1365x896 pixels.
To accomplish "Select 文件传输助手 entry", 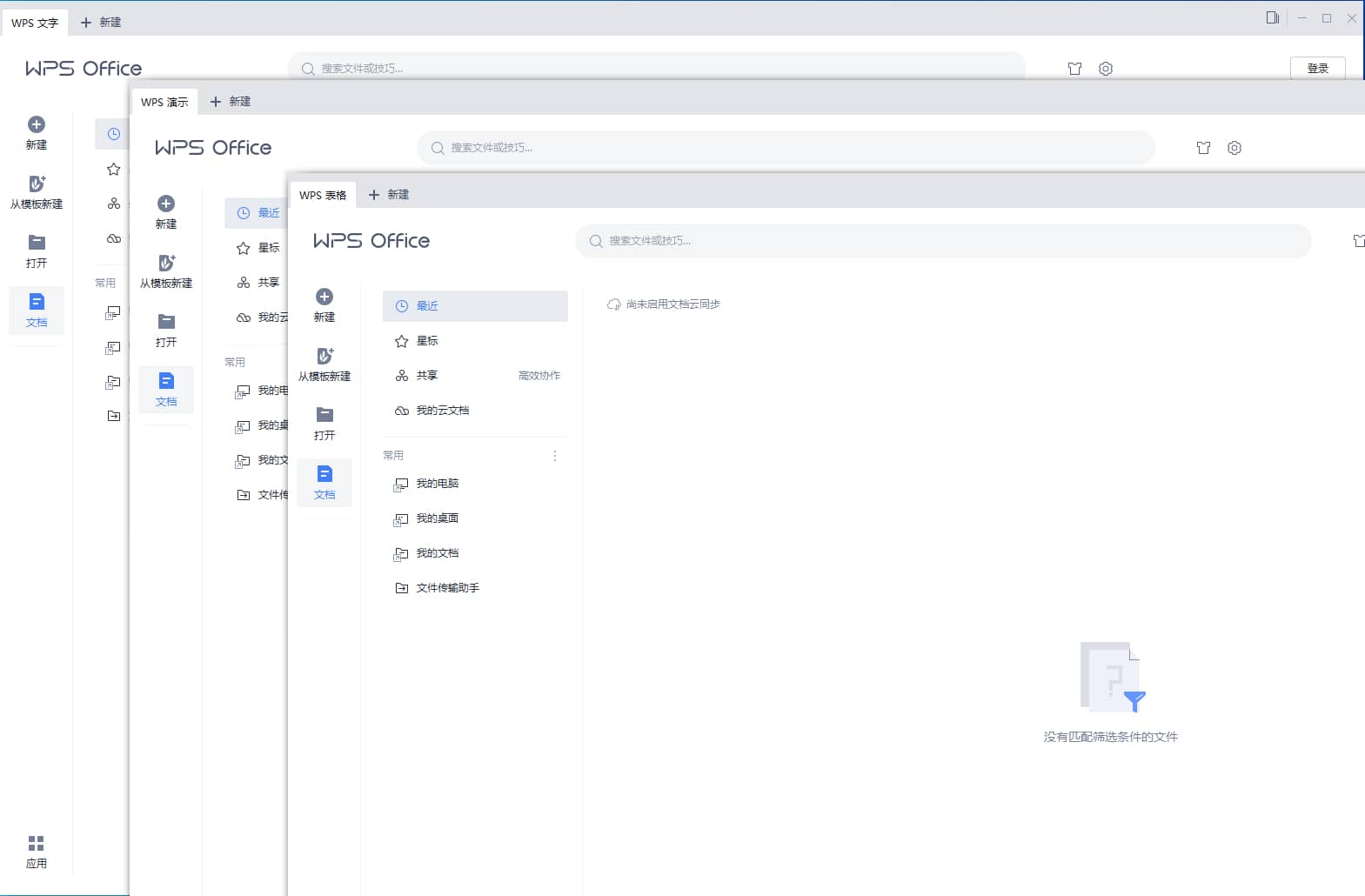I will pyautogui.click(x=447, y=588).
